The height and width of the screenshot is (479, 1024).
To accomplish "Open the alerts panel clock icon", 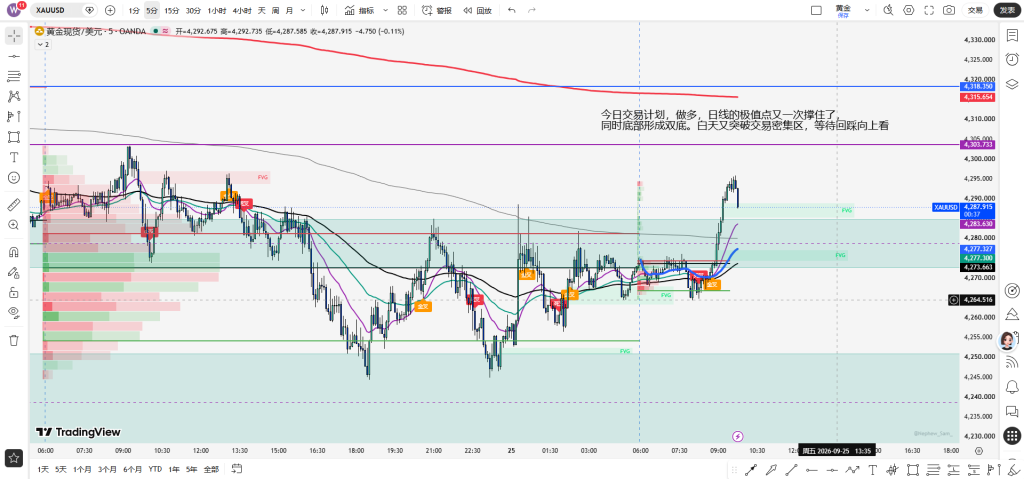I will click(x=1012, y=59).
